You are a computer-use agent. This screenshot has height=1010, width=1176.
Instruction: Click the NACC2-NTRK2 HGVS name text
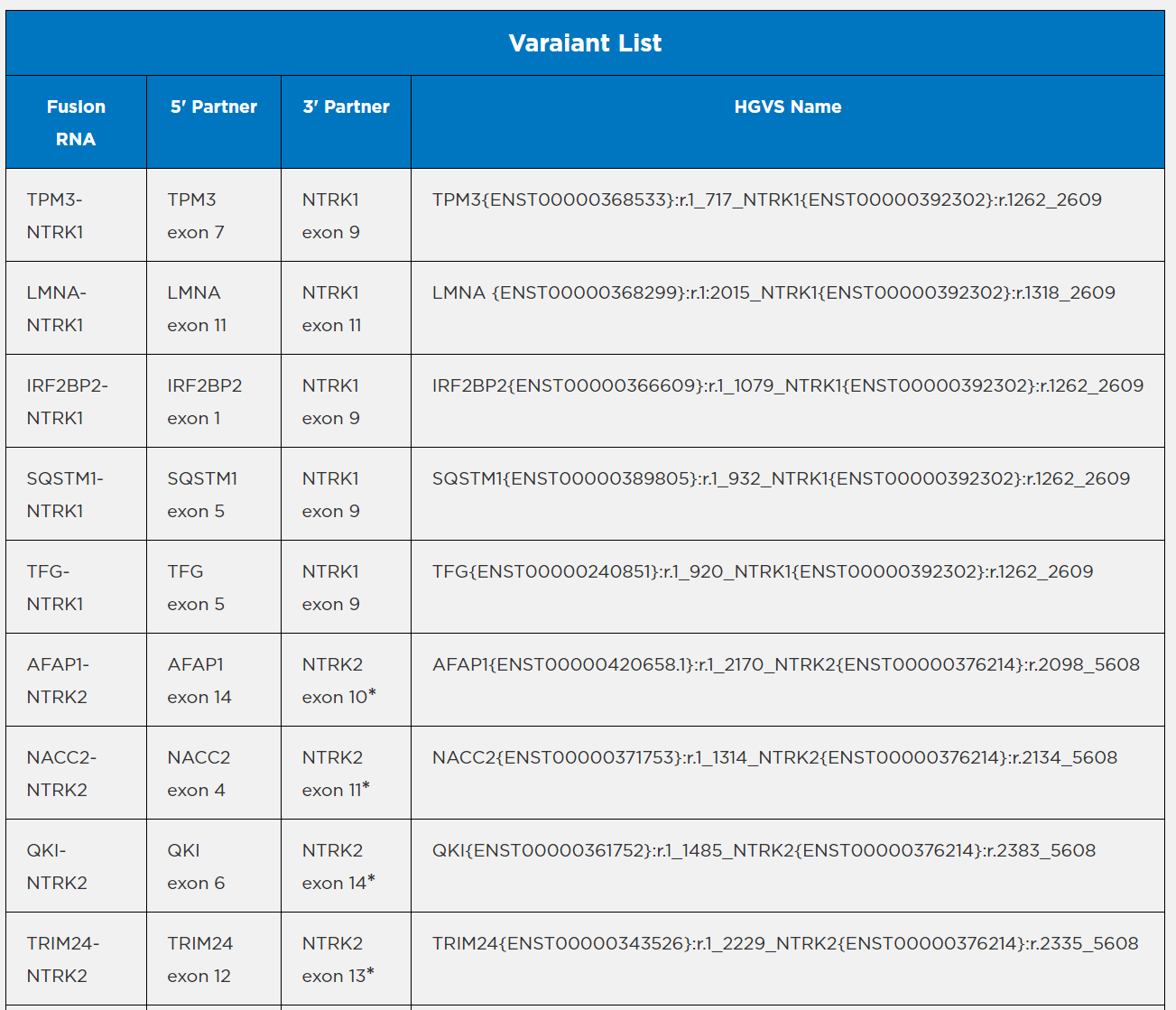[x=774, y=758]
